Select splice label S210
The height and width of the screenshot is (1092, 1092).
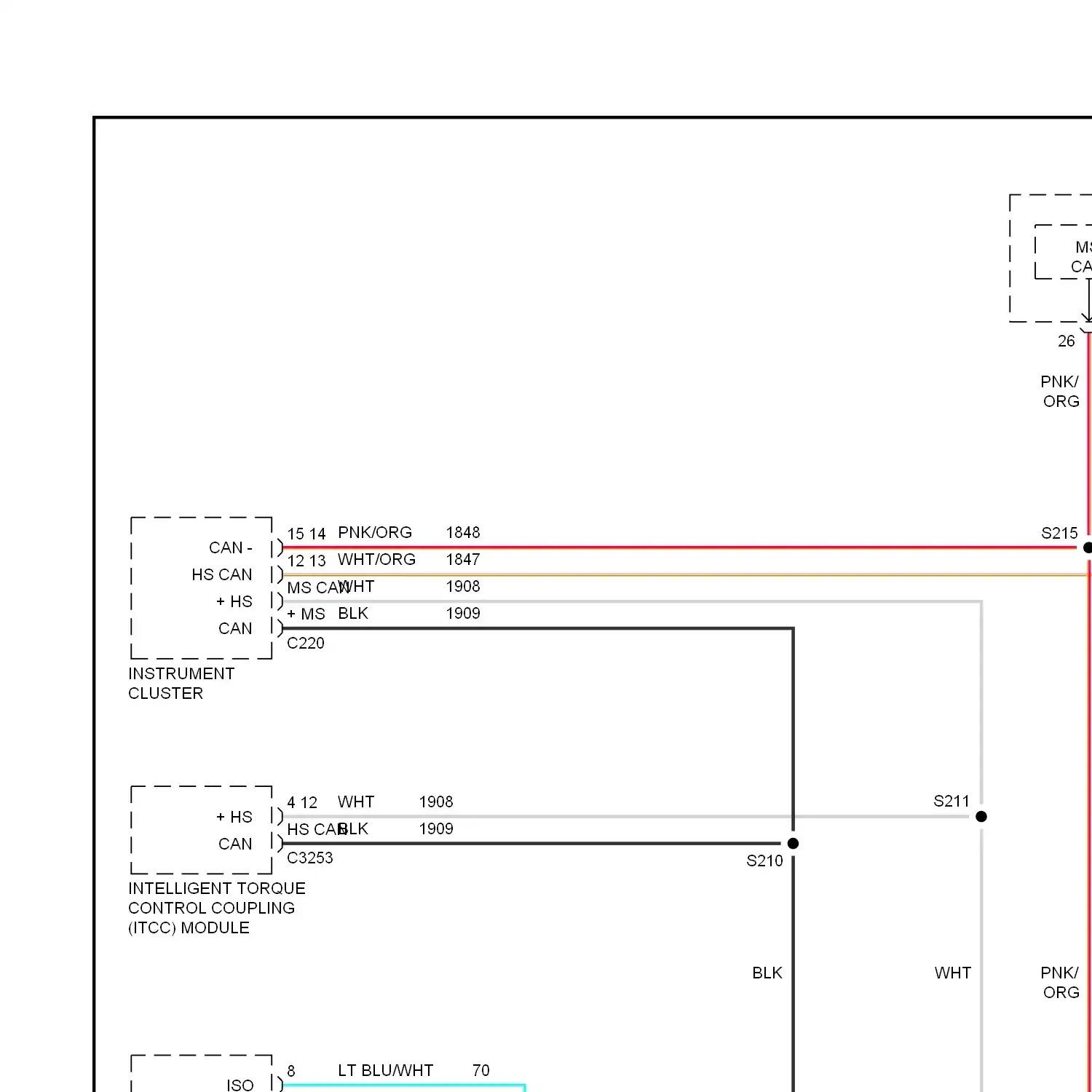(764, 861)
